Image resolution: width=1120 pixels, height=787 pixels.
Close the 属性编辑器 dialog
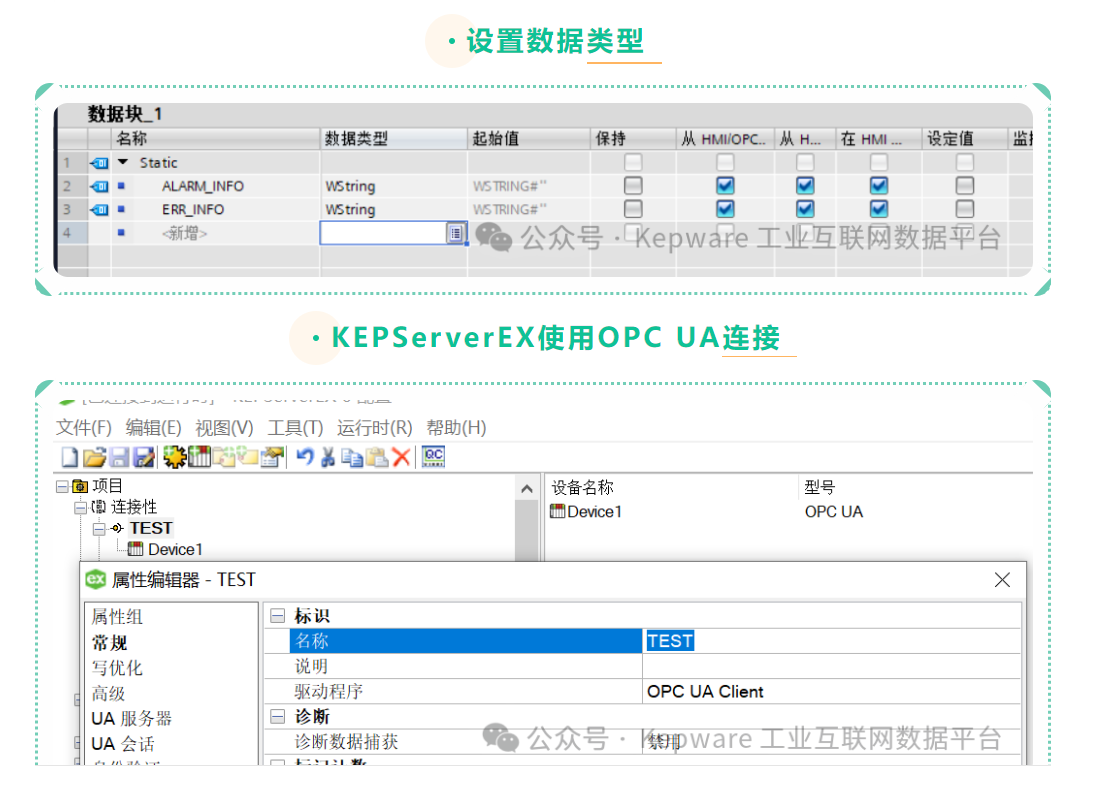[x=1002, y=580]
